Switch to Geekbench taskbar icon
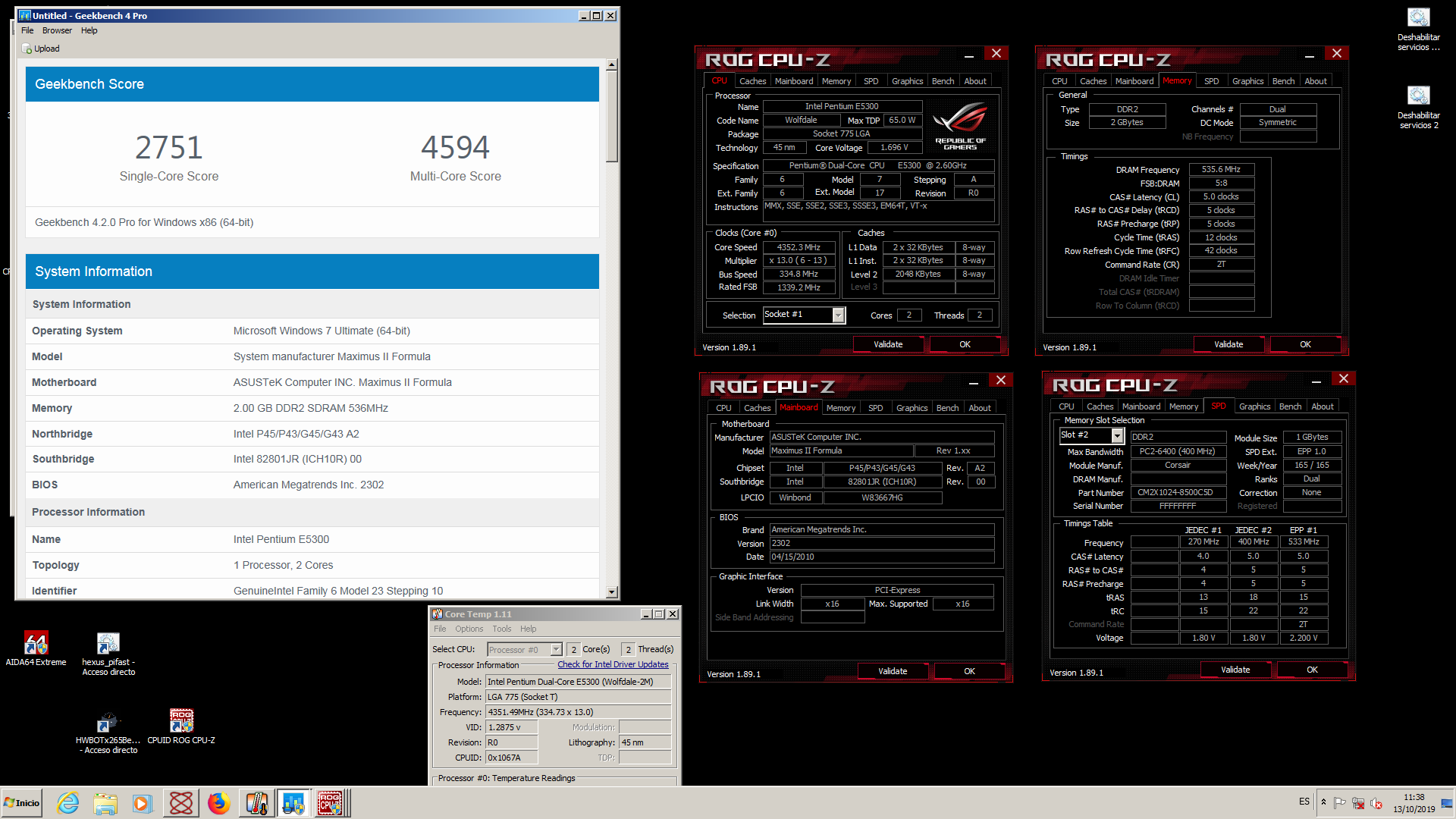Image resolution: width=1456 pixels, height=819 pixels. click(293, 803)
